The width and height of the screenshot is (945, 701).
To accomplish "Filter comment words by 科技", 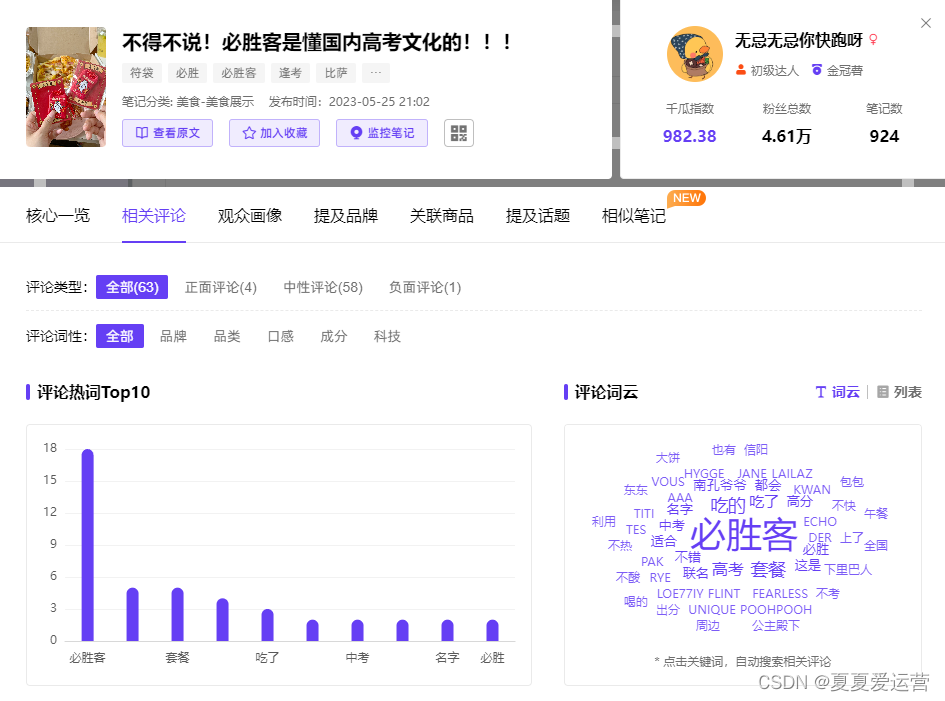I will point(387,336).
